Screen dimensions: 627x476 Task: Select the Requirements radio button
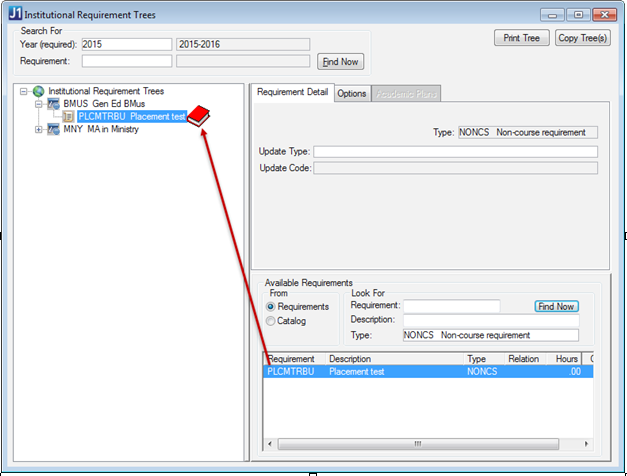271,307
